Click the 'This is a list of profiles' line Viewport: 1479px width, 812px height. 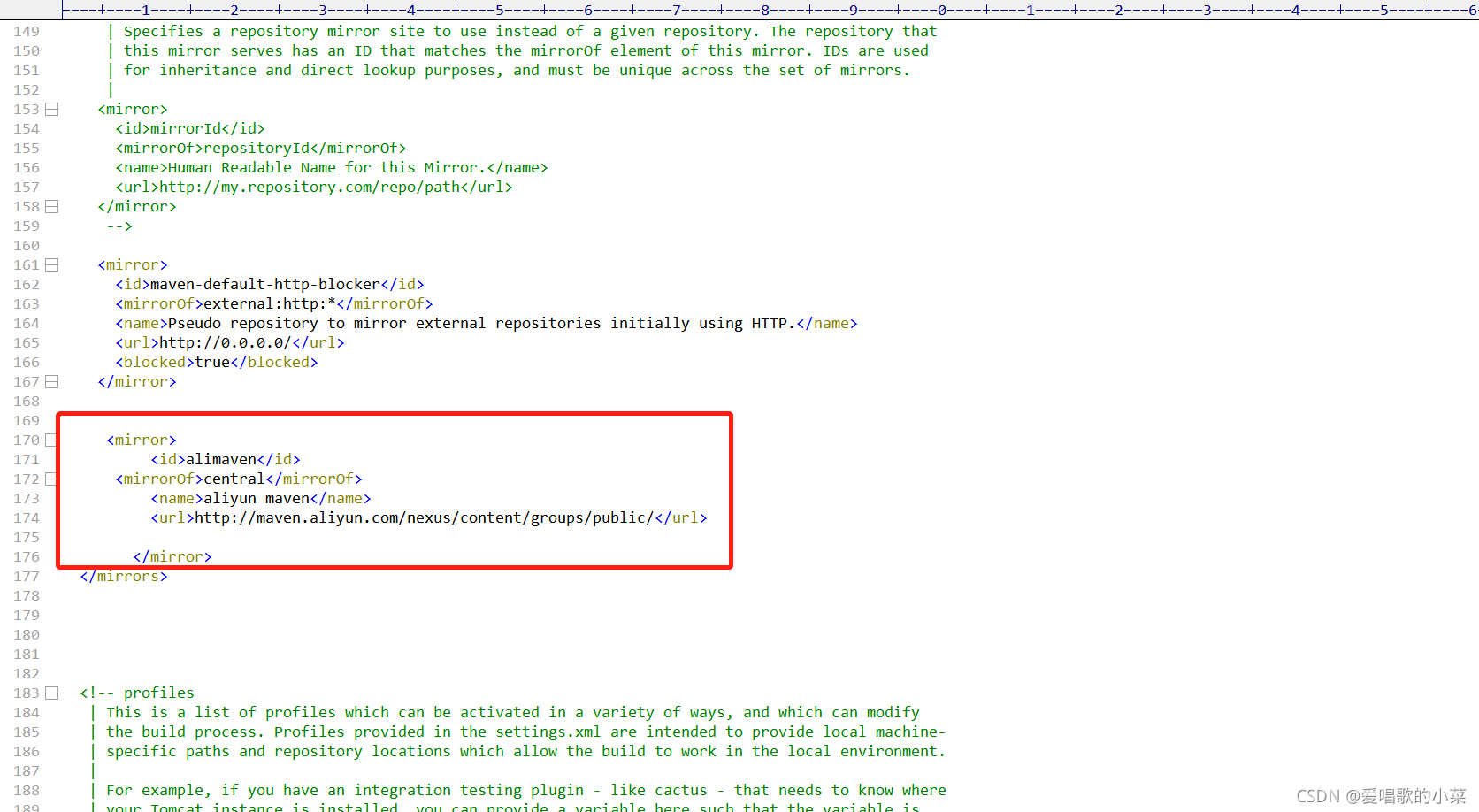[513, 713]
